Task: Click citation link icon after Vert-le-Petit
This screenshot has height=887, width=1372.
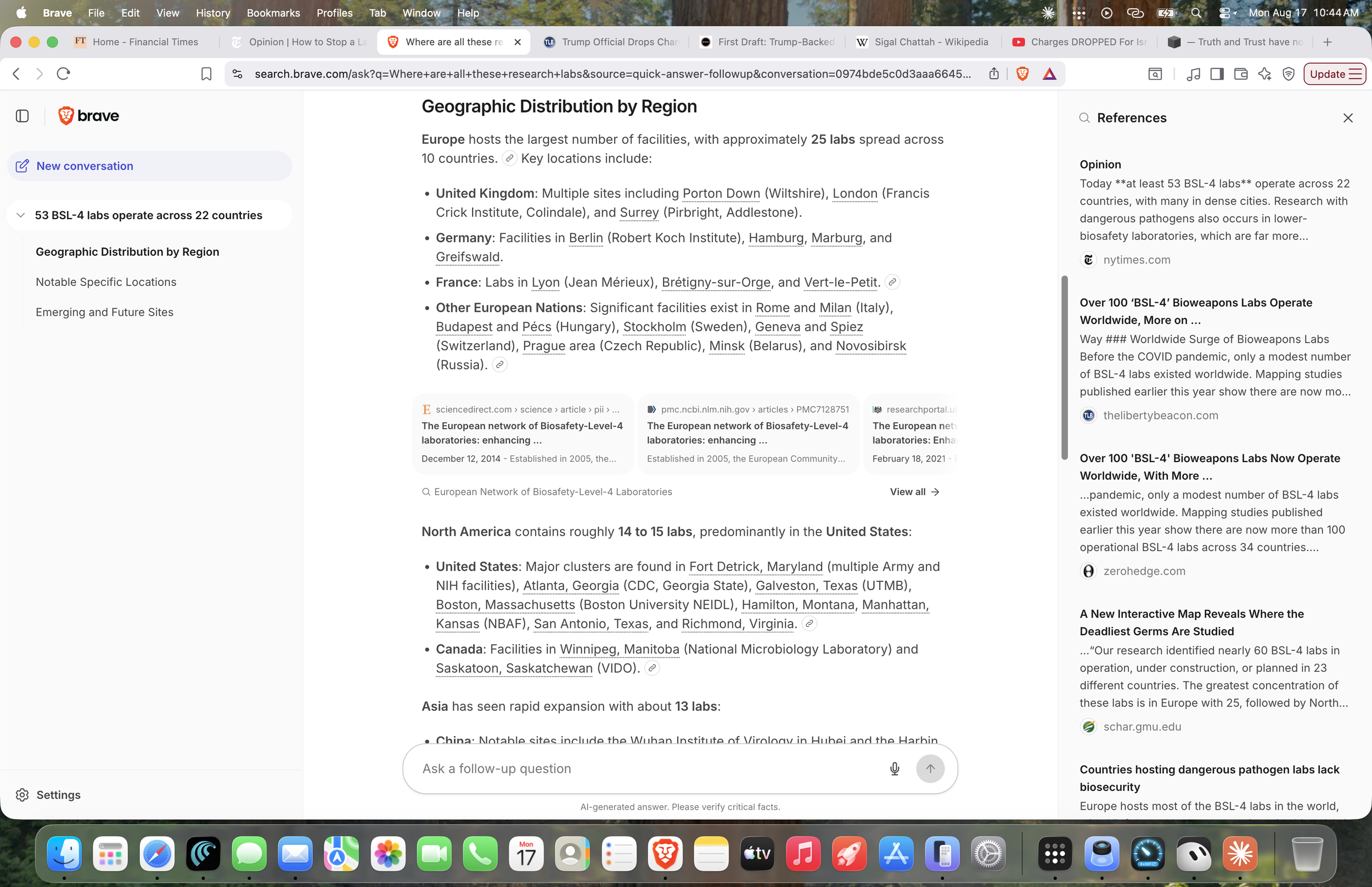Action: [892, 282]
